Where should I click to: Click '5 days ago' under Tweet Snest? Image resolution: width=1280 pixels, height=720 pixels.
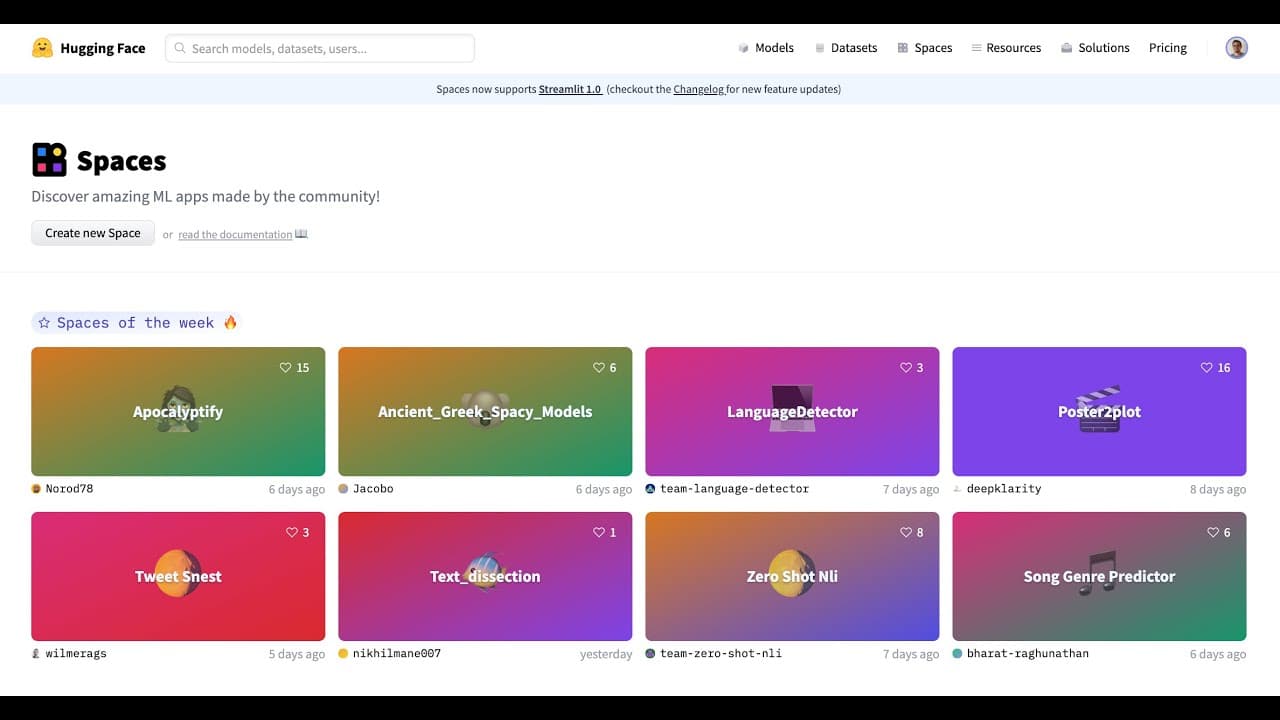297,655
